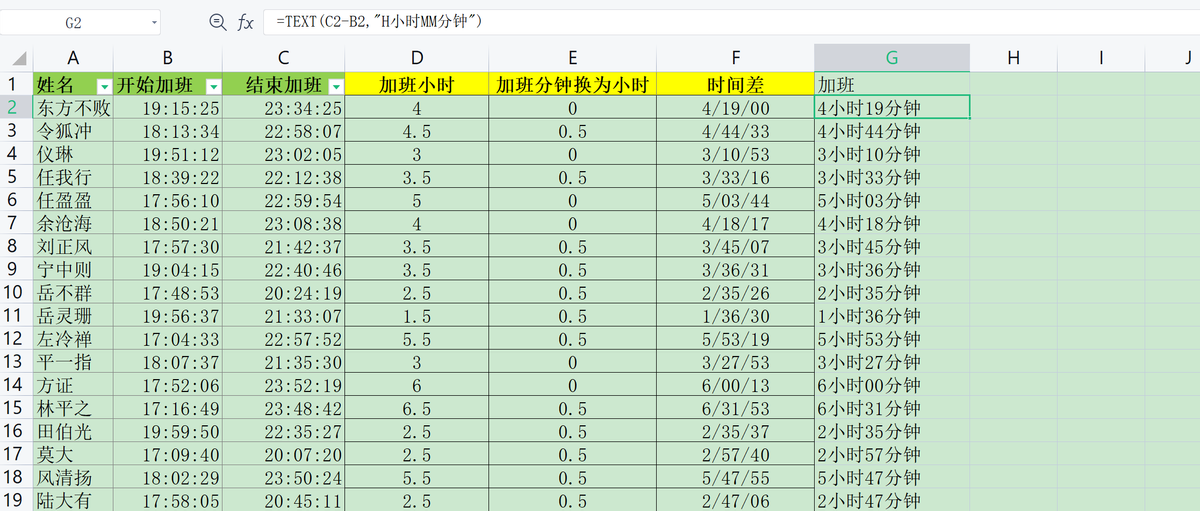Open the insert function fx button
1200x511 pixels.
click(x=245, y=22)
